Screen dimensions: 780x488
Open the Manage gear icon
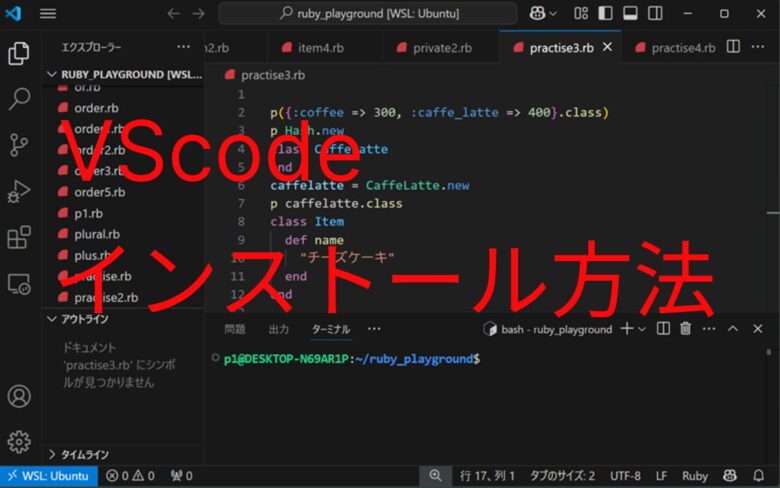point(19,442)
